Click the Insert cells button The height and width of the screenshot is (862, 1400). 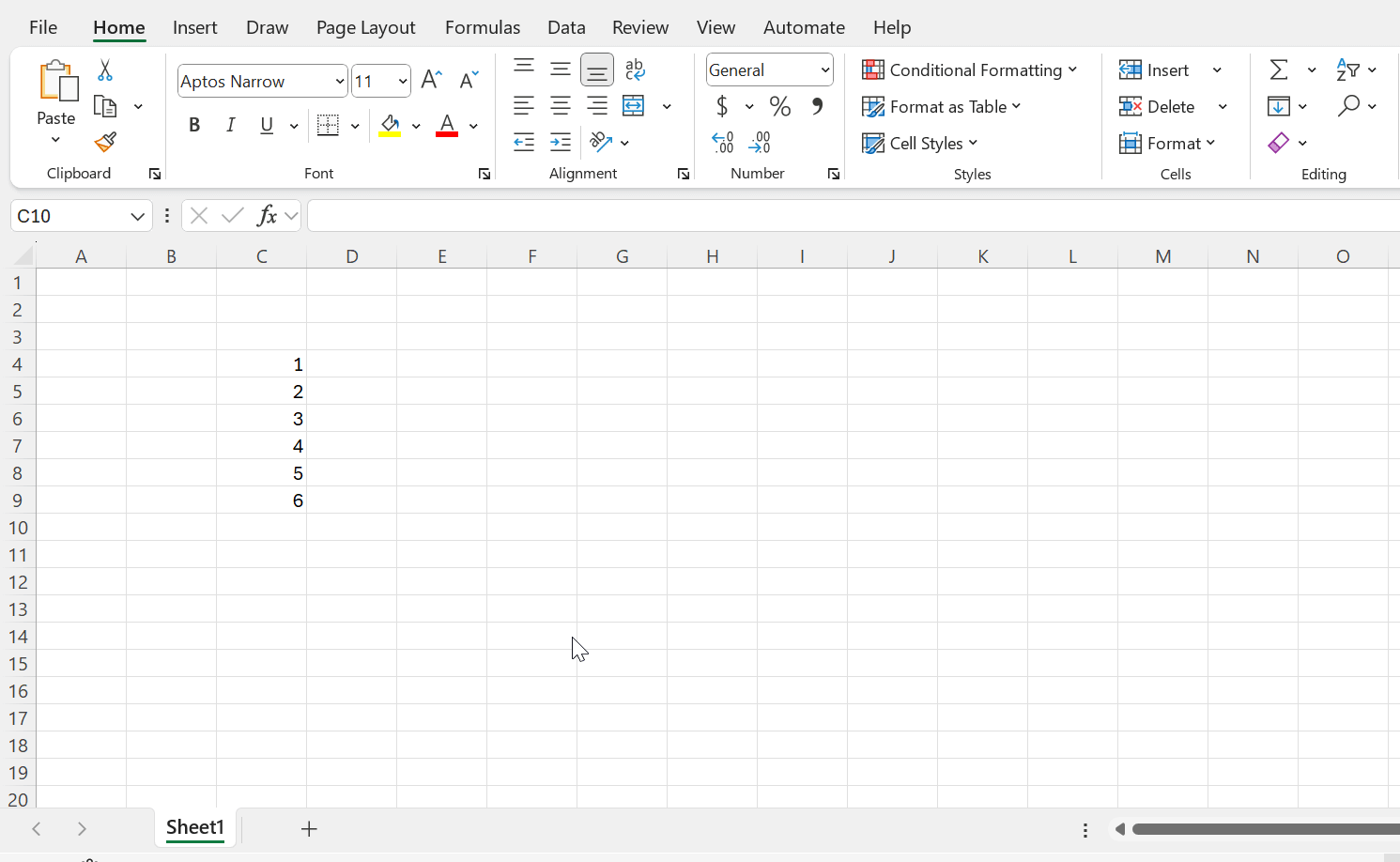[1155, 69]
